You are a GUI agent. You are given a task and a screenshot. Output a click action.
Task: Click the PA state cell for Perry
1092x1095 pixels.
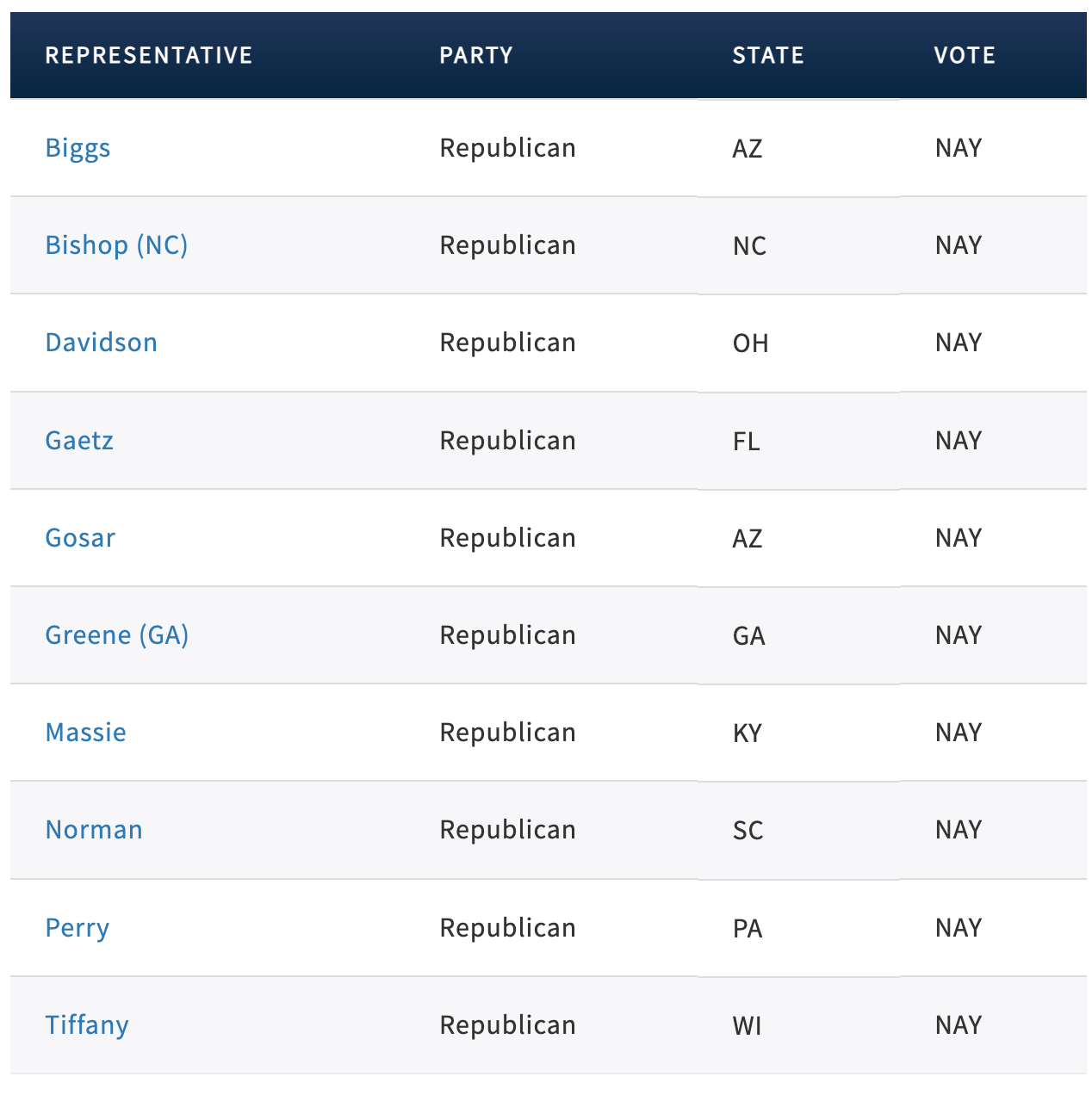tap(747, 929)
